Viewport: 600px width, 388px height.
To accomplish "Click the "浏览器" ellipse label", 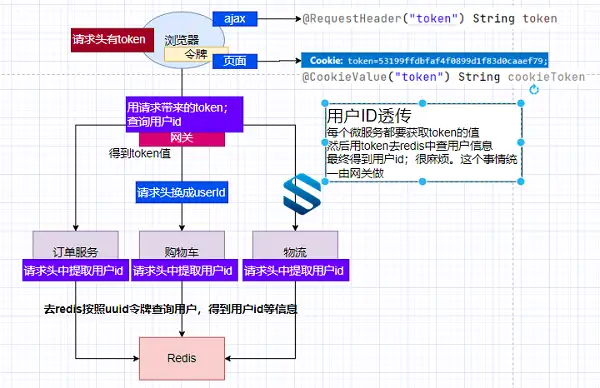I will pyautogui.click(x=182, y=39).
